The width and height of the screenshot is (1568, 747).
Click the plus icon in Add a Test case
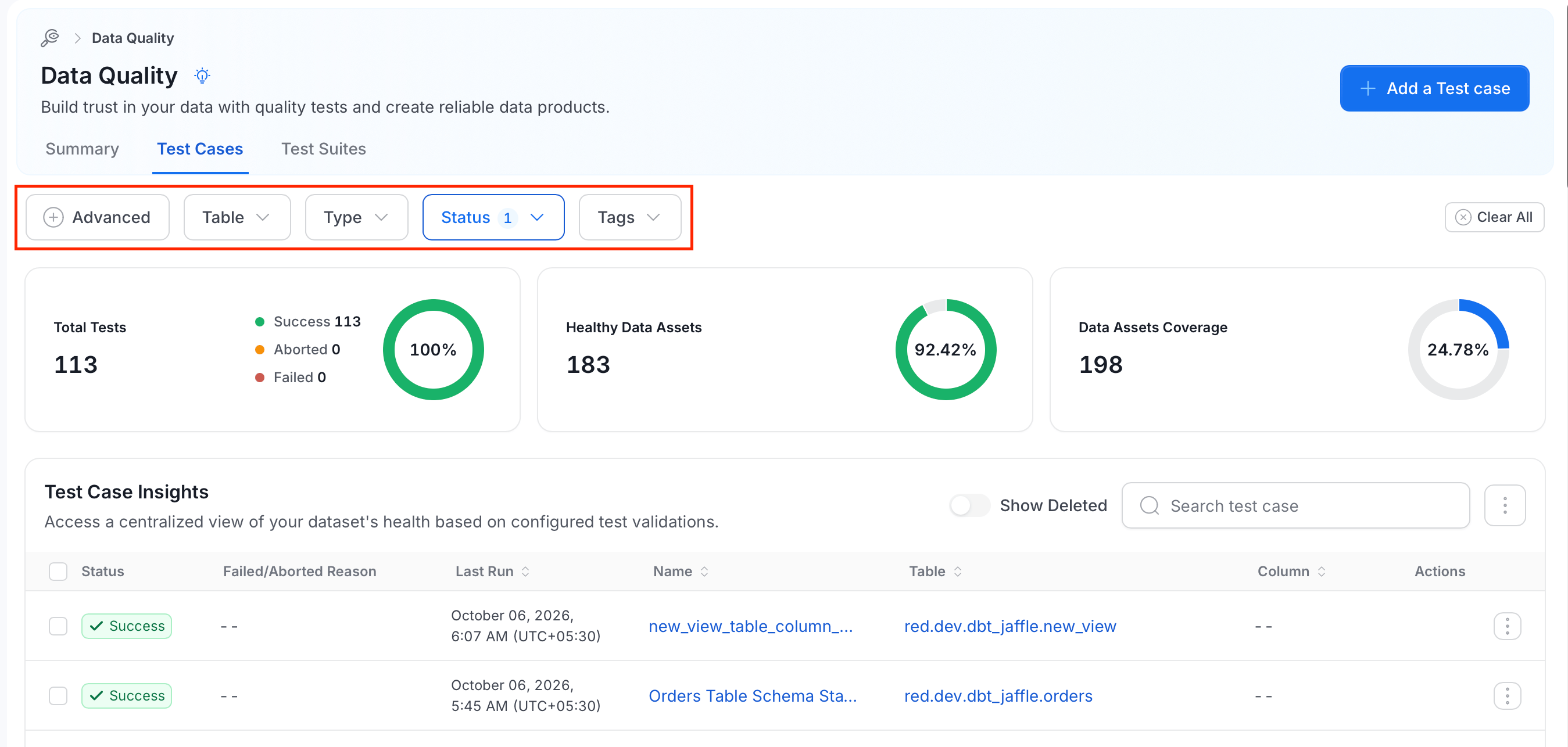(1367, 88)
